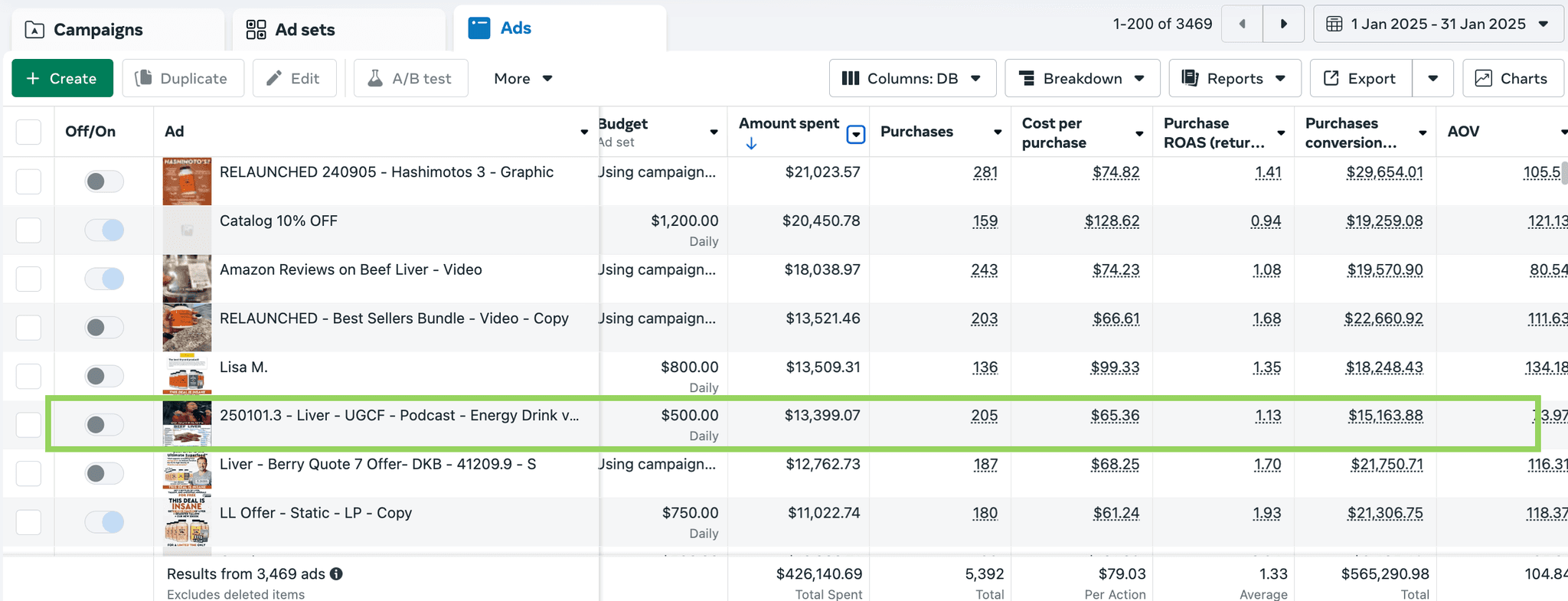
Task: Go to previous page of results
Action: (x=1242, y=24)
